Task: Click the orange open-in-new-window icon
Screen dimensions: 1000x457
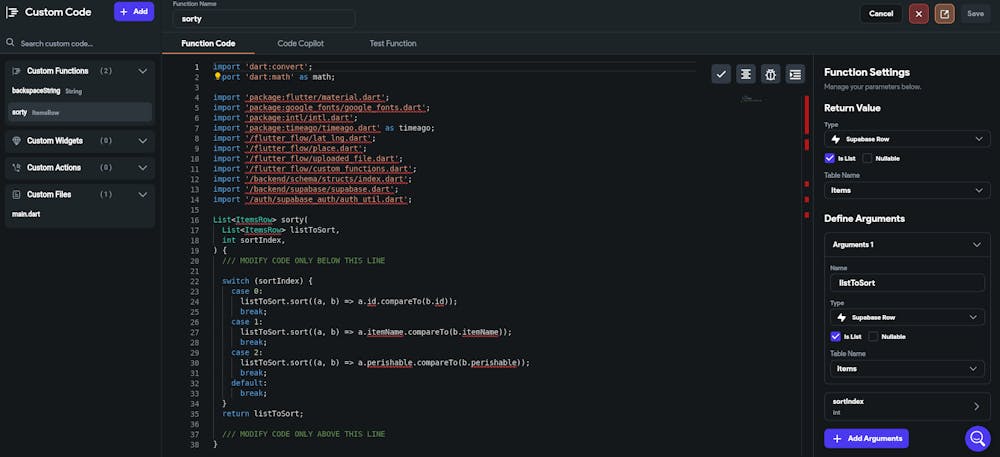Action: 944,14
